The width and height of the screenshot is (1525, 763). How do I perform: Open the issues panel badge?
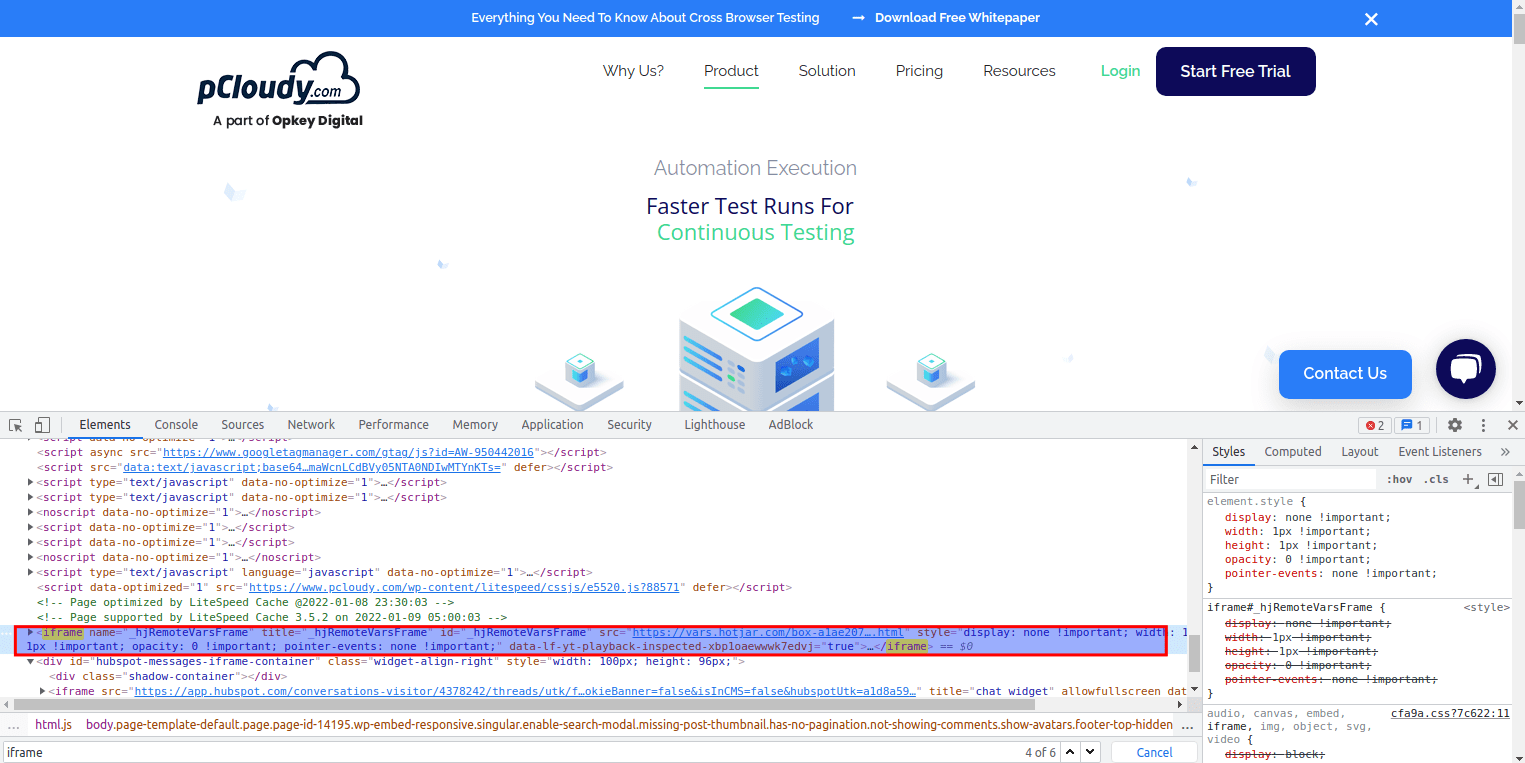pyautogui.click(x=1411, y=425)
